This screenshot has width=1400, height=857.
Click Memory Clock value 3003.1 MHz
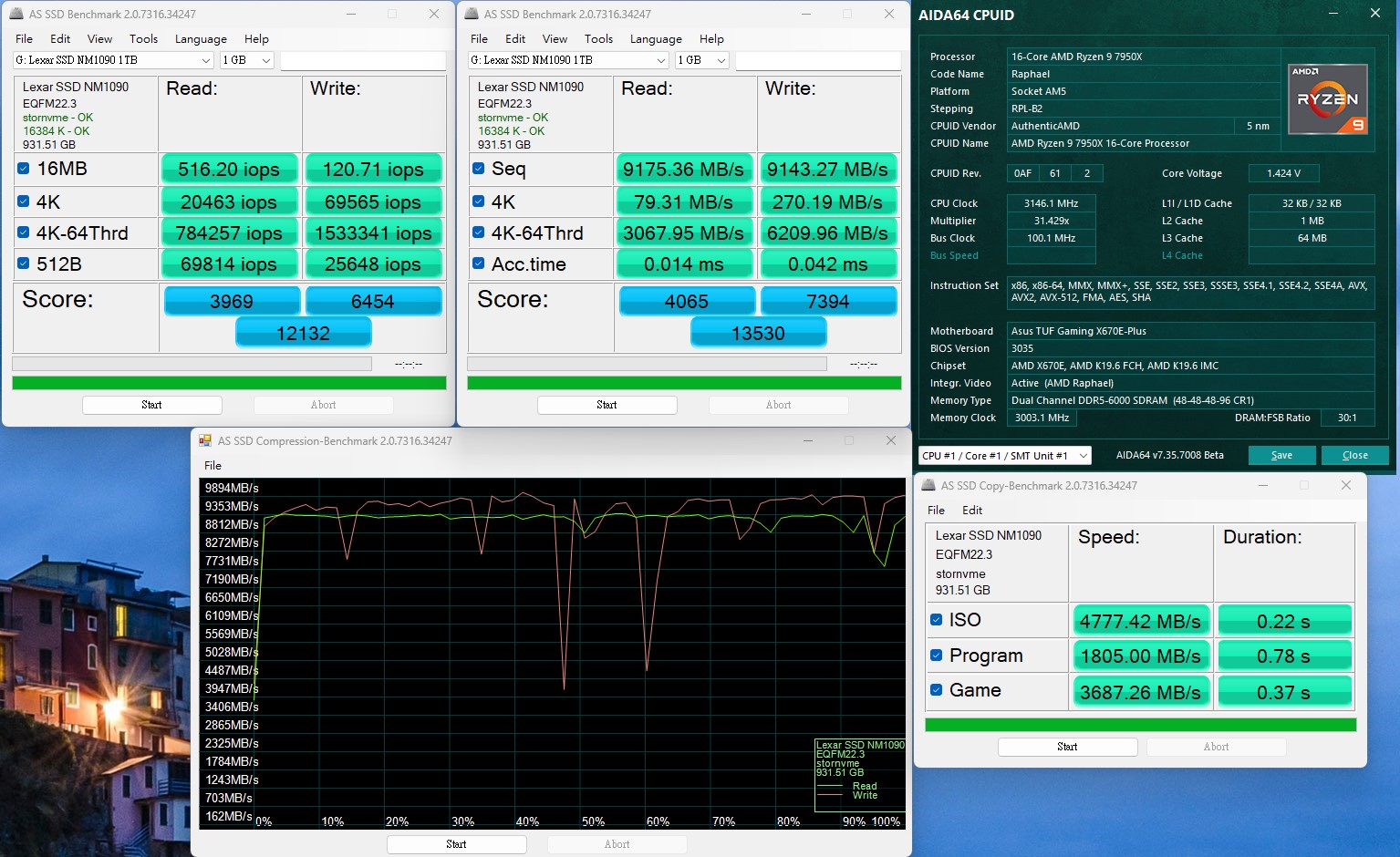click(1042, 418)
